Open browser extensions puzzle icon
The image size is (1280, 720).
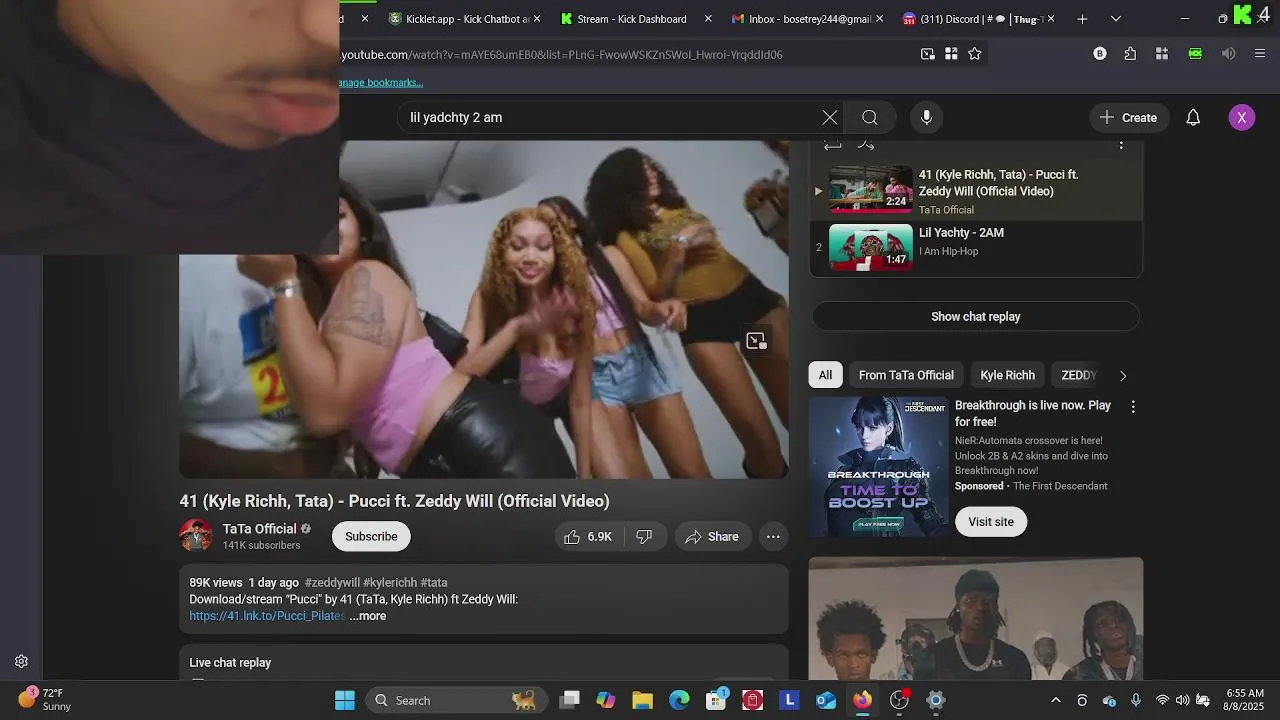(1130, 54)
